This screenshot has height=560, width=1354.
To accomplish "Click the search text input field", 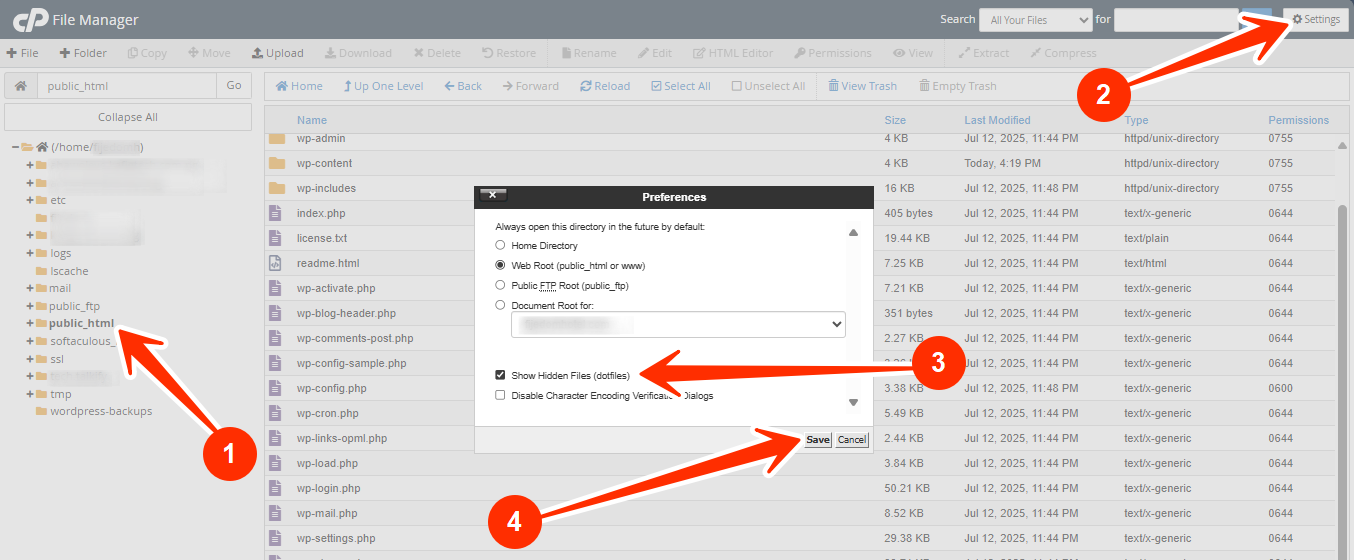I will (1176, 19).
